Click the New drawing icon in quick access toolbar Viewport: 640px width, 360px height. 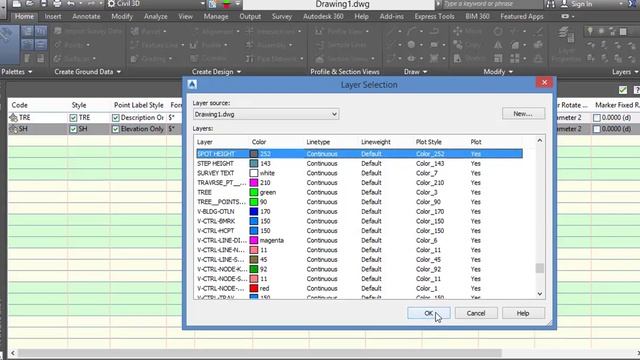pyautogui.click(x=16, y=4)
